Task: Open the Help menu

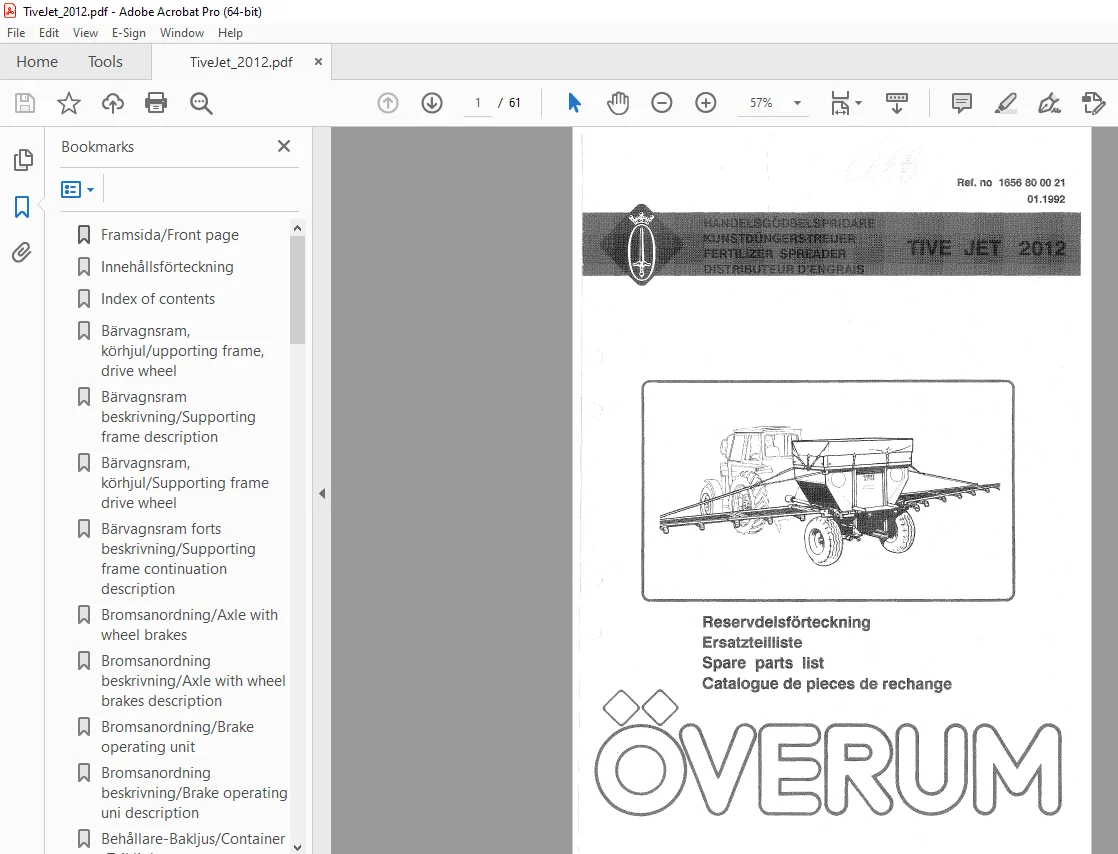Action: click(230, 33)
